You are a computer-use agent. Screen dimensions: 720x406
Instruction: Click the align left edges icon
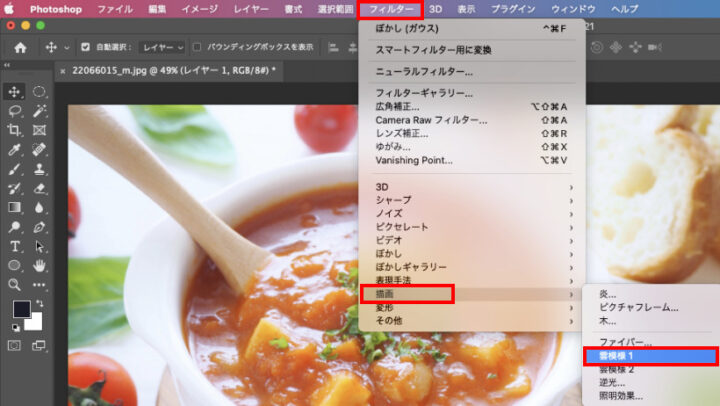(x=333, y=47)
